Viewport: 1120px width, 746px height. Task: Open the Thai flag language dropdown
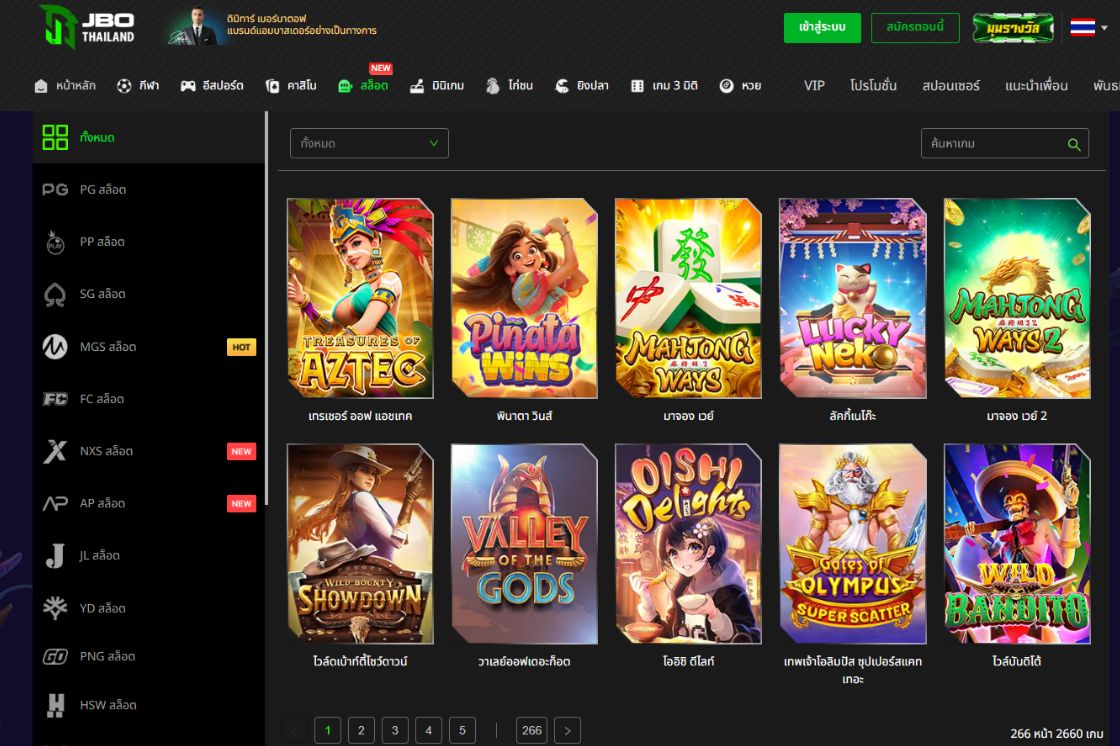coord(1088,28)
